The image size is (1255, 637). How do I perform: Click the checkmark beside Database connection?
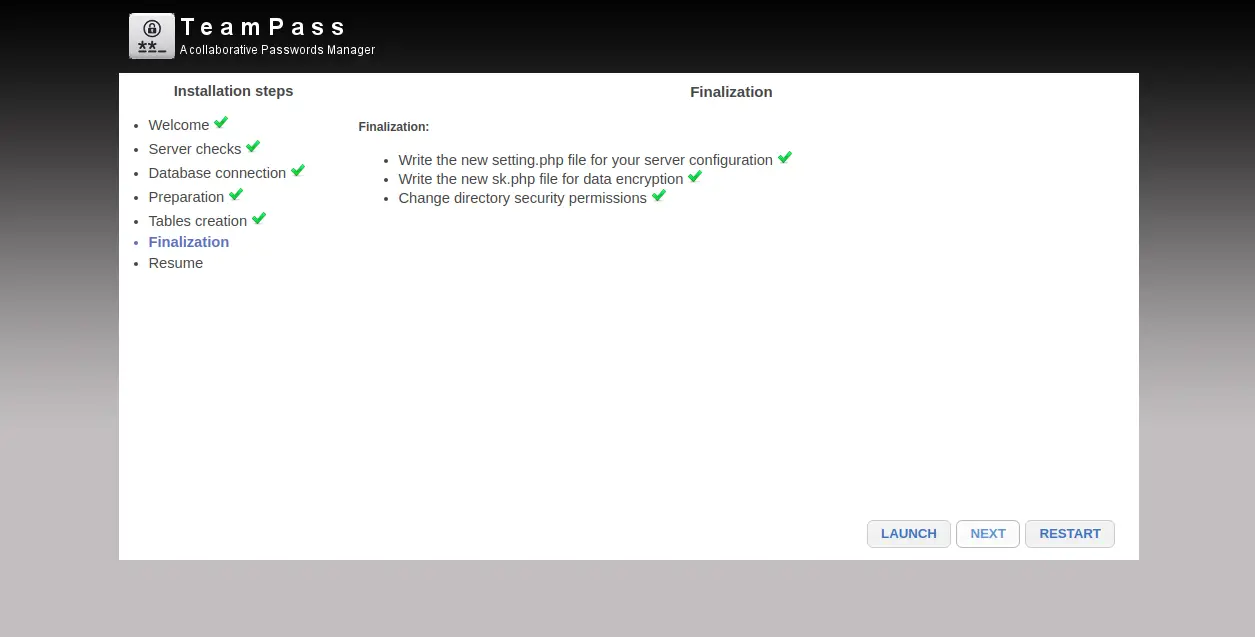pos(298,170)
